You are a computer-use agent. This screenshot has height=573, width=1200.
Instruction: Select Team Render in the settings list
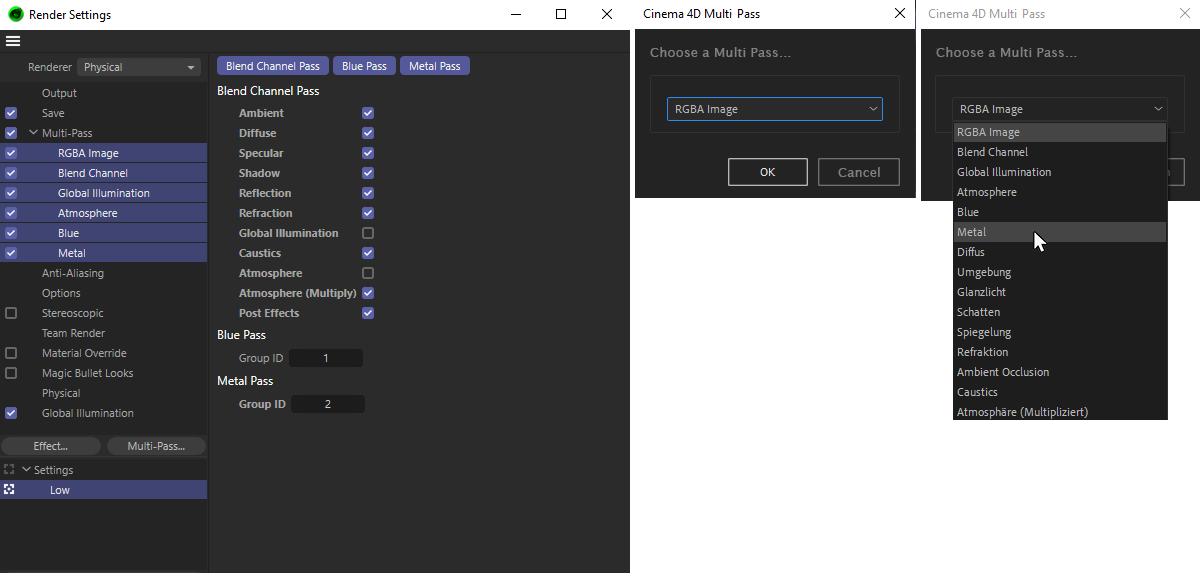click(x=73, y=333)
